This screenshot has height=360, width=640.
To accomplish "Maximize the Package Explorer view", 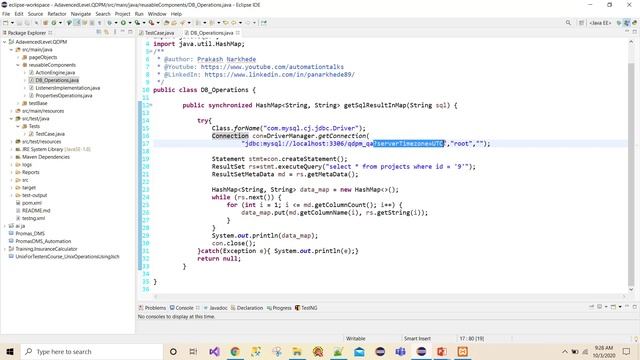I will [x=130, y=32].
